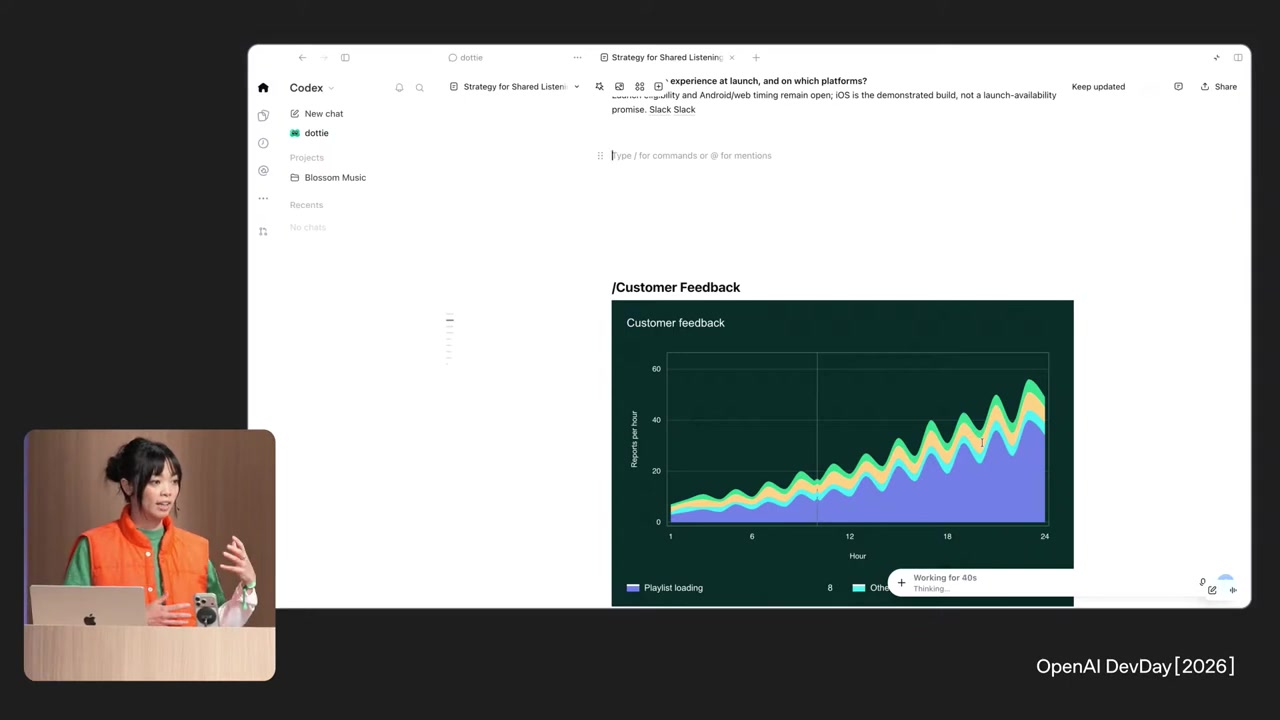1280x720 pixels.
Task: Expand the Codex workspace dropdown
Action: 312,88
